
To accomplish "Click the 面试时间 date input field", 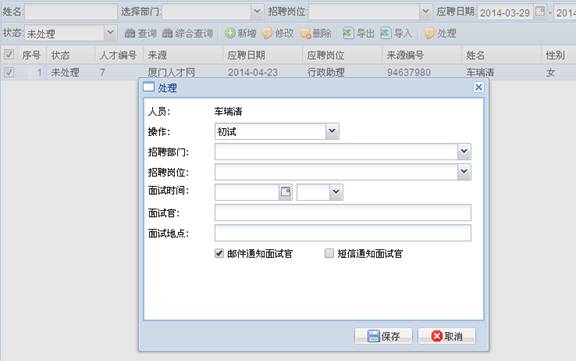I will 247,192.
